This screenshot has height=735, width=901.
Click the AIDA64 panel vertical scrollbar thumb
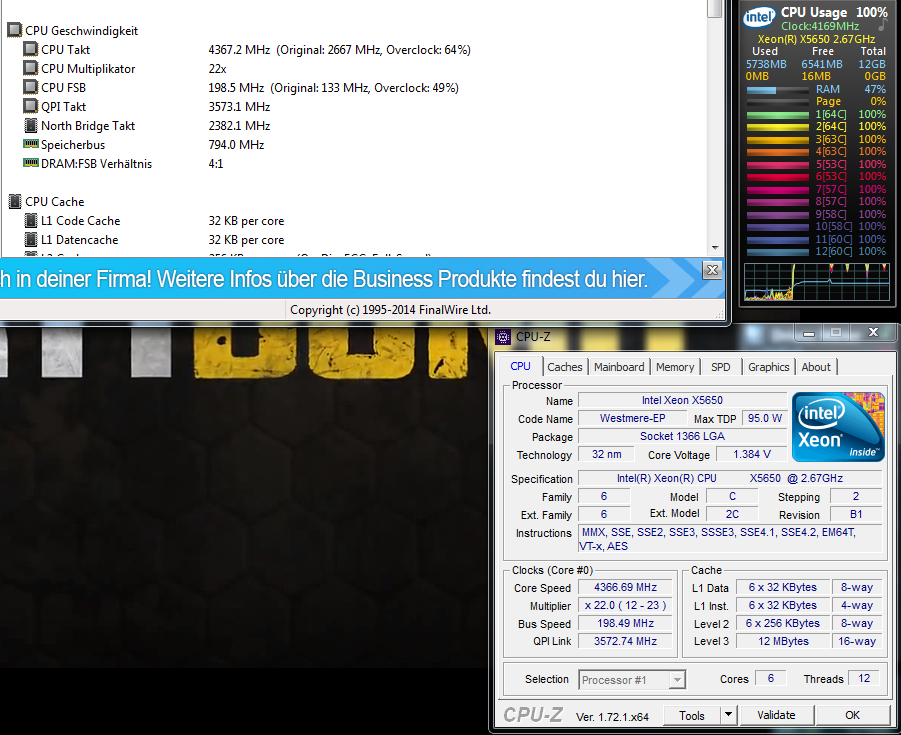715,9
